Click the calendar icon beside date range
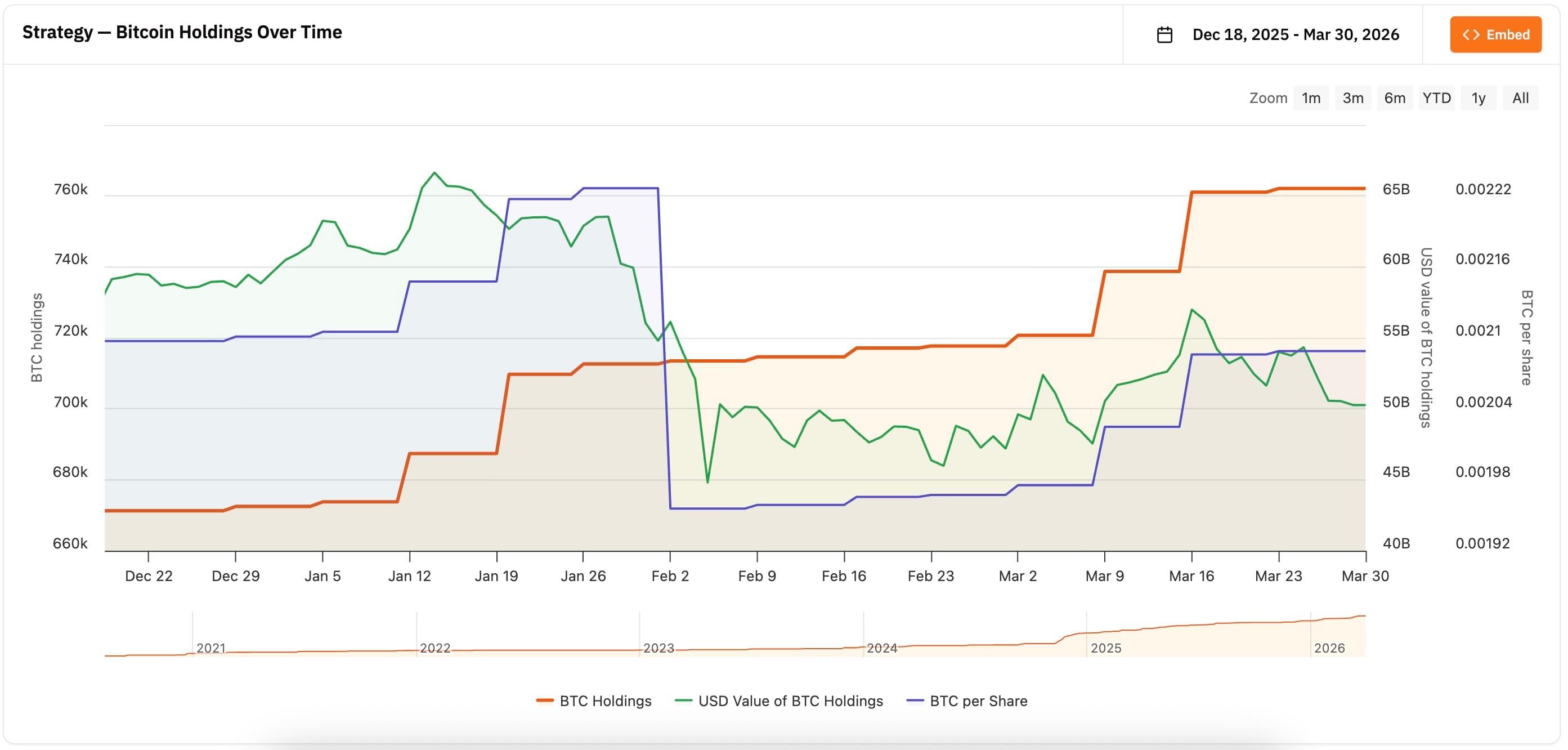Viewport: 1568px width, 750px height. pyautogui.click(x=1164, y=35)
